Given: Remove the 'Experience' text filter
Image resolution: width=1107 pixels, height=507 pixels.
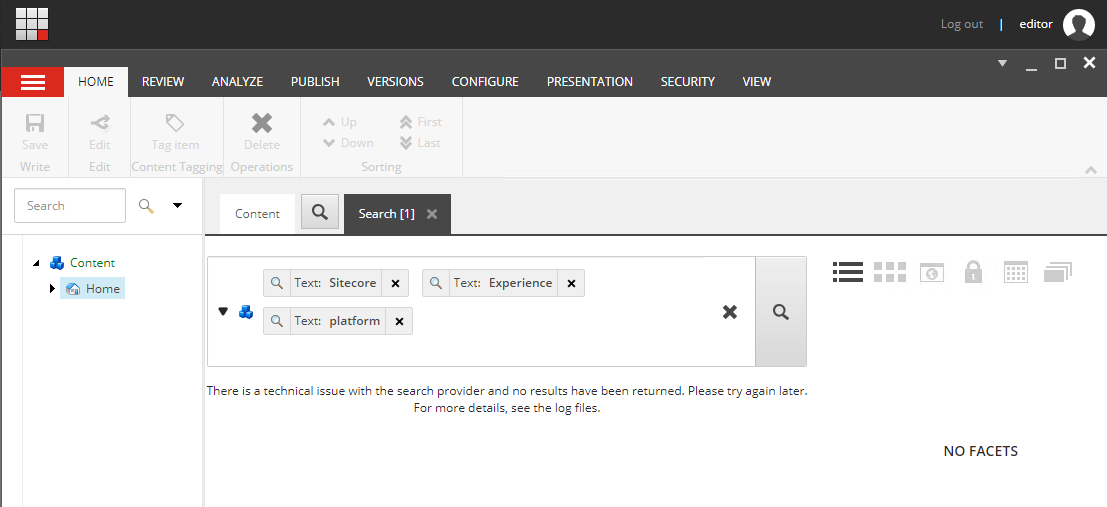Looking at the screenshot, I should click(571, 283).
